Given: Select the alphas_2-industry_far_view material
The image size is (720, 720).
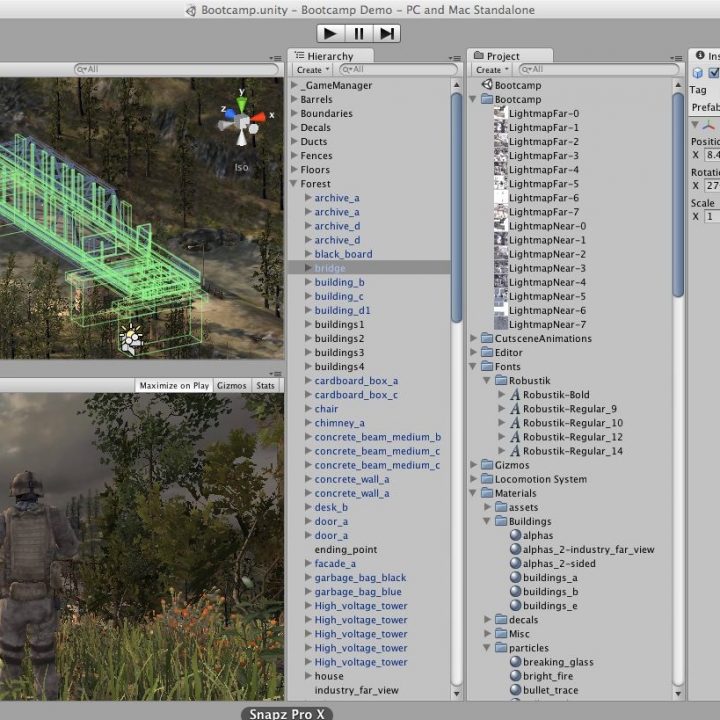Looking at the screenshot, I should click(x=582, y=549).
